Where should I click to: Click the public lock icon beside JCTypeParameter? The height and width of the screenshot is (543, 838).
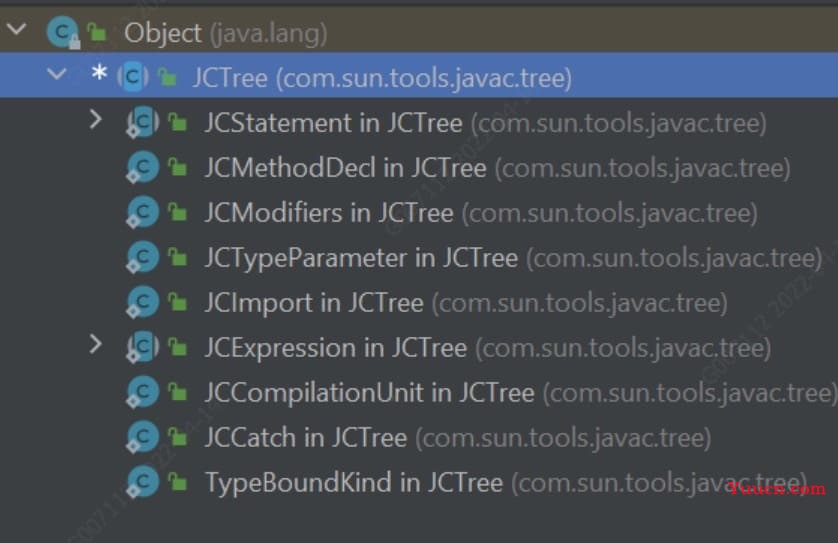[x=177, y=257]
